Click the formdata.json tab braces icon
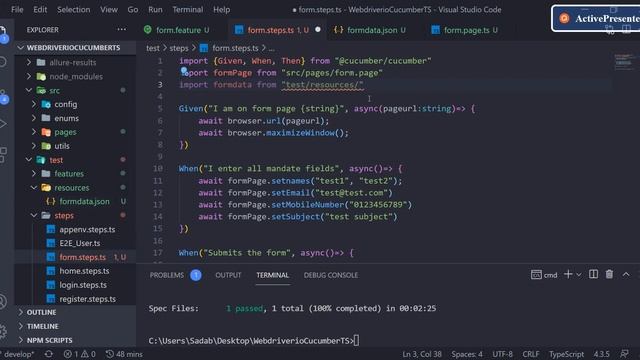640x360 pixels. click(338, 29)
